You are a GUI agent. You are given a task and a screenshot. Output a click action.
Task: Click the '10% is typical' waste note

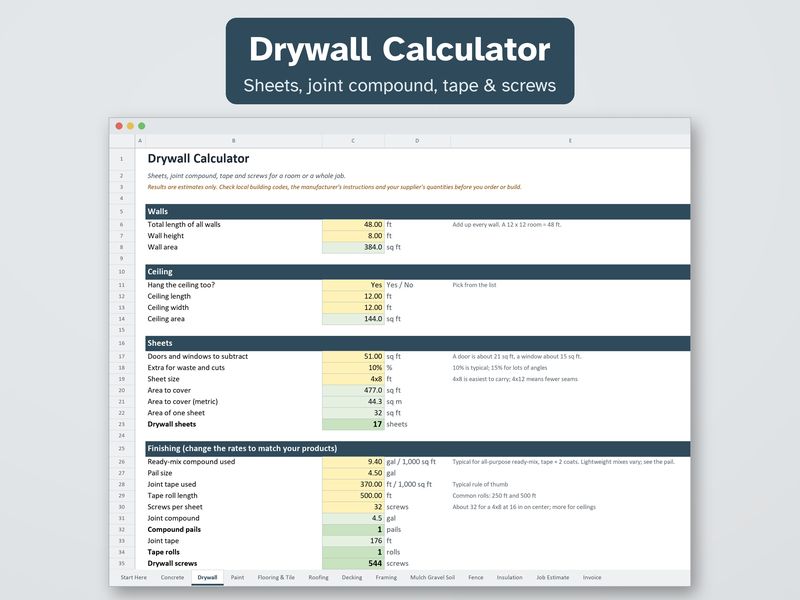coord(499,368)
